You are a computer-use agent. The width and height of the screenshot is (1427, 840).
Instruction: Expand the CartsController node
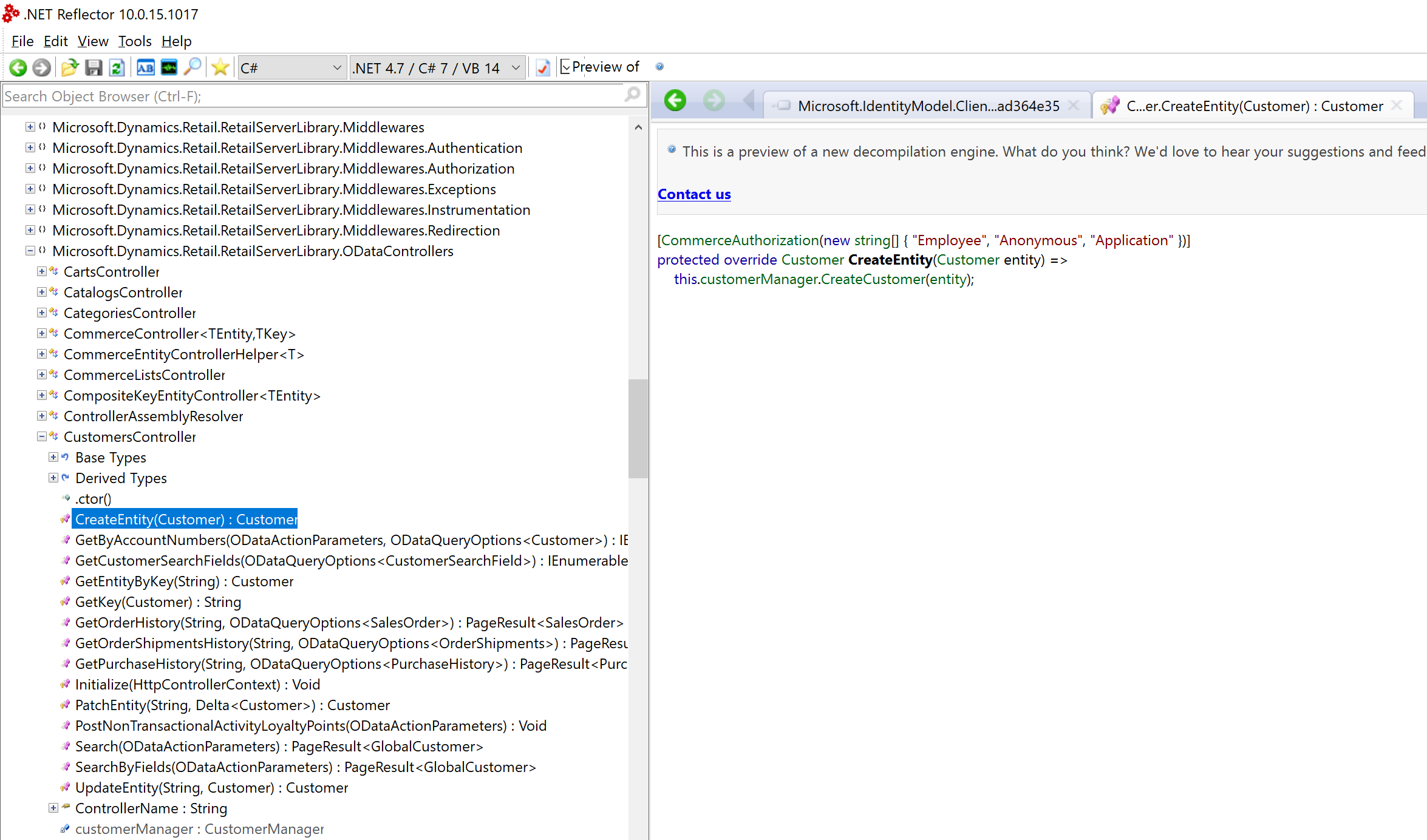coord(41,271)
